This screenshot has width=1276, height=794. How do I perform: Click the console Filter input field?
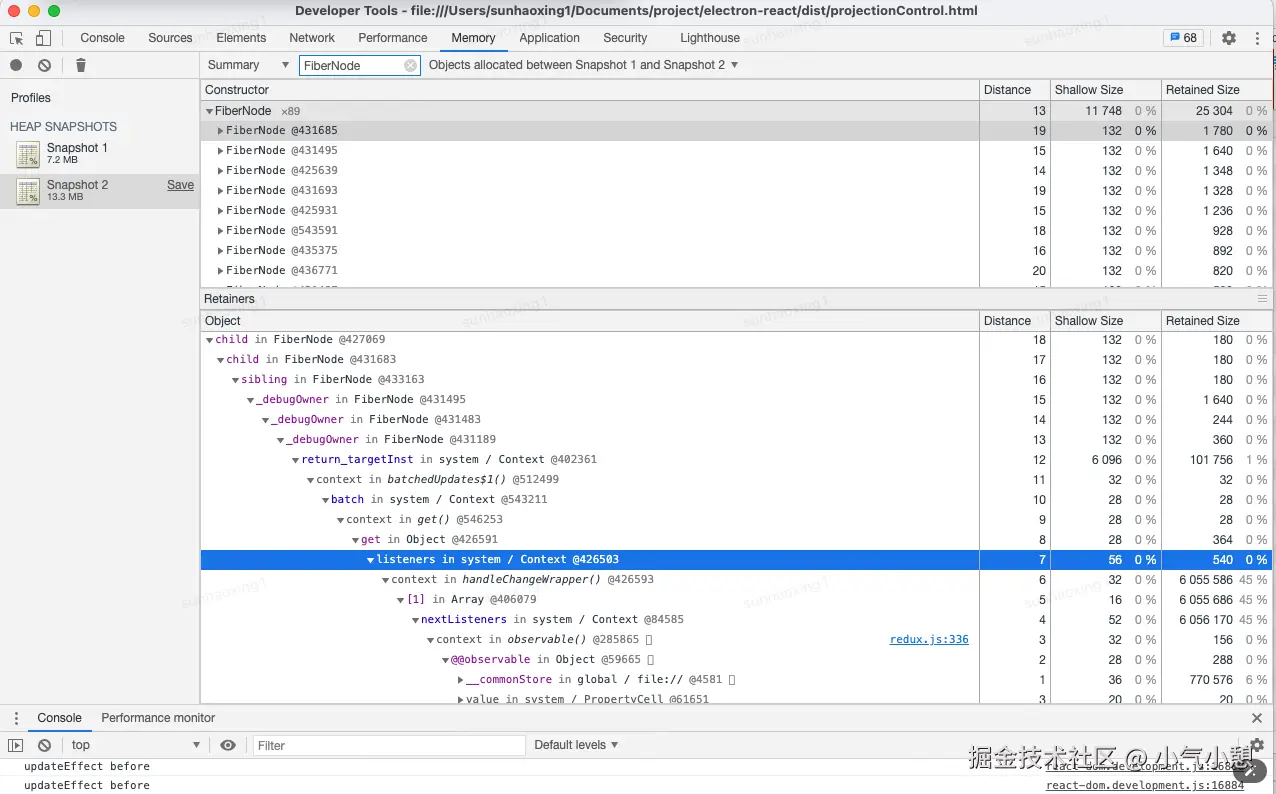388,745
